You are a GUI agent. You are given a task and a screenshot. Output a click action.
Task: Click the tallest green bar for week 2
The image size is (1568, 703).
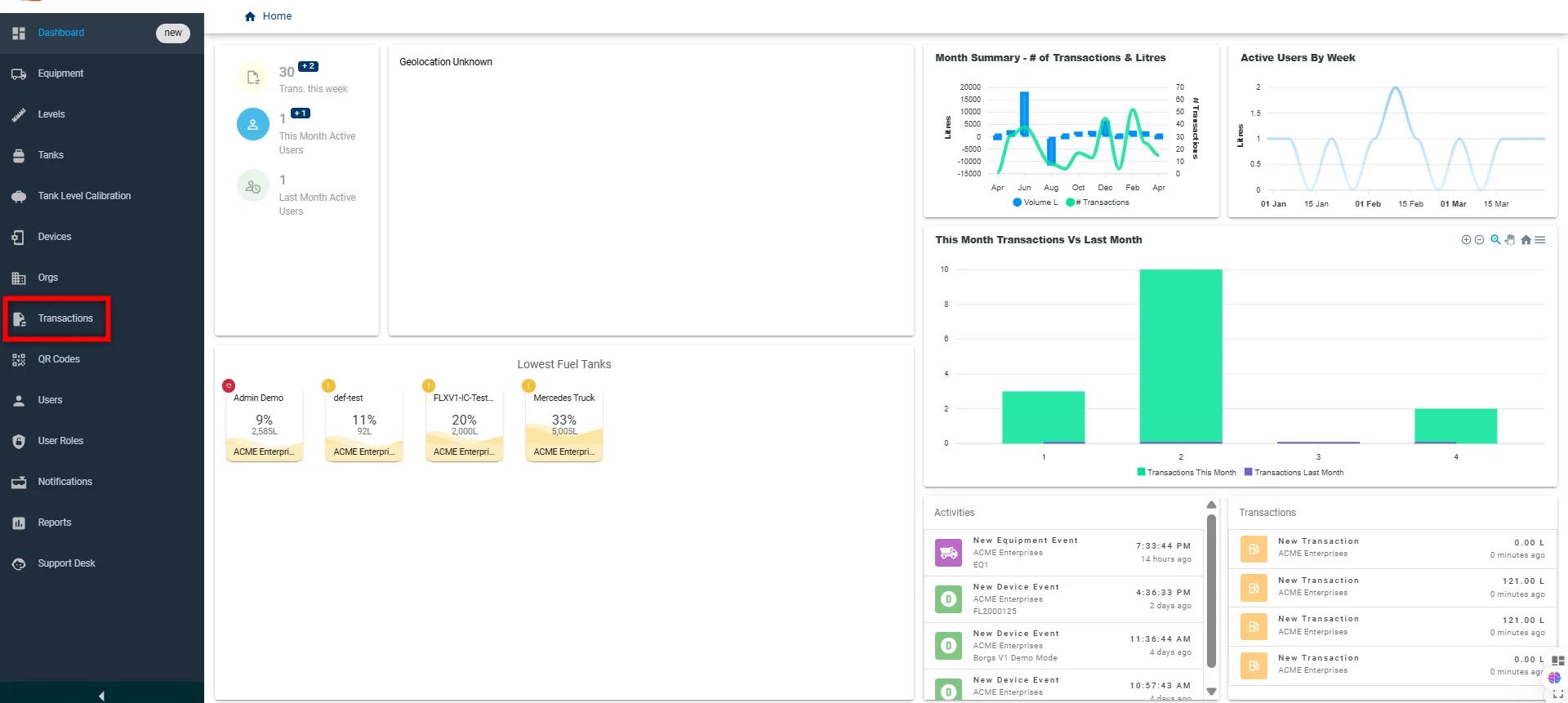pyautogui.click(x=1181, y=356)
